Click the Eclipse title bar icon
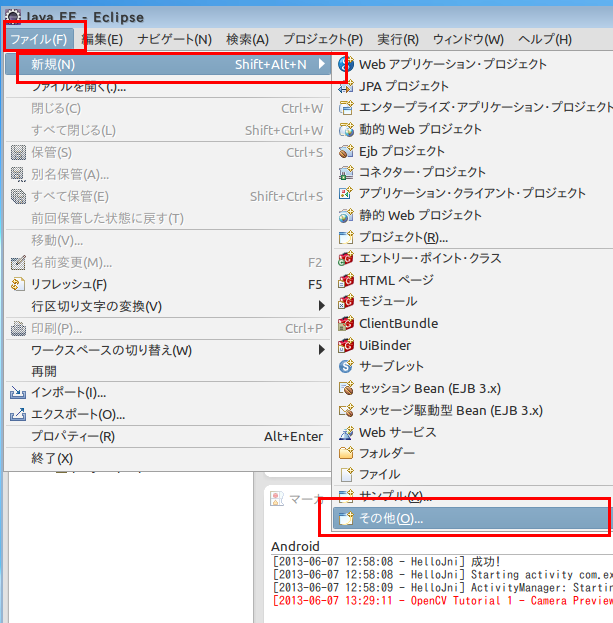Image resolution: width=613 pixels, height=623 pixels. point(13,17)
